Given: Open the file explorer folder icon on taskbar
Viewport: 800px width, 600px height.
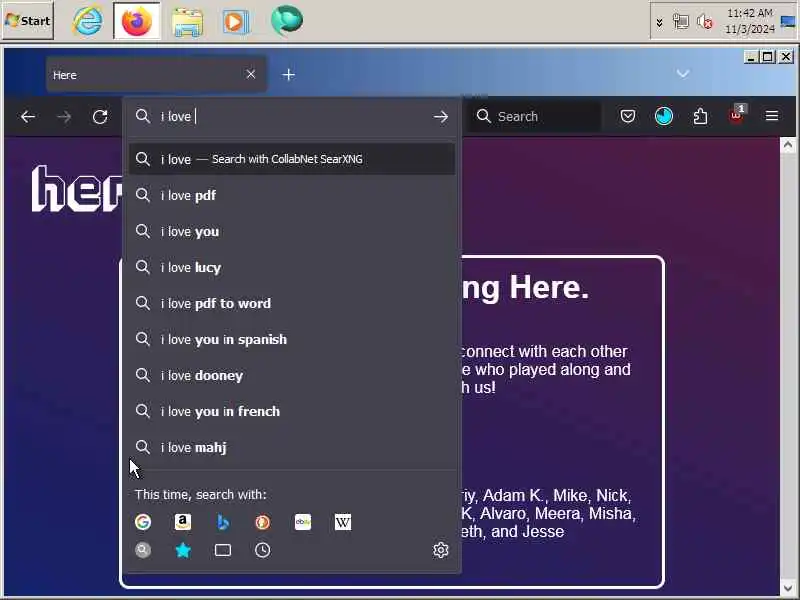Looking at the screenshot, I should click(x=187, y=22).
